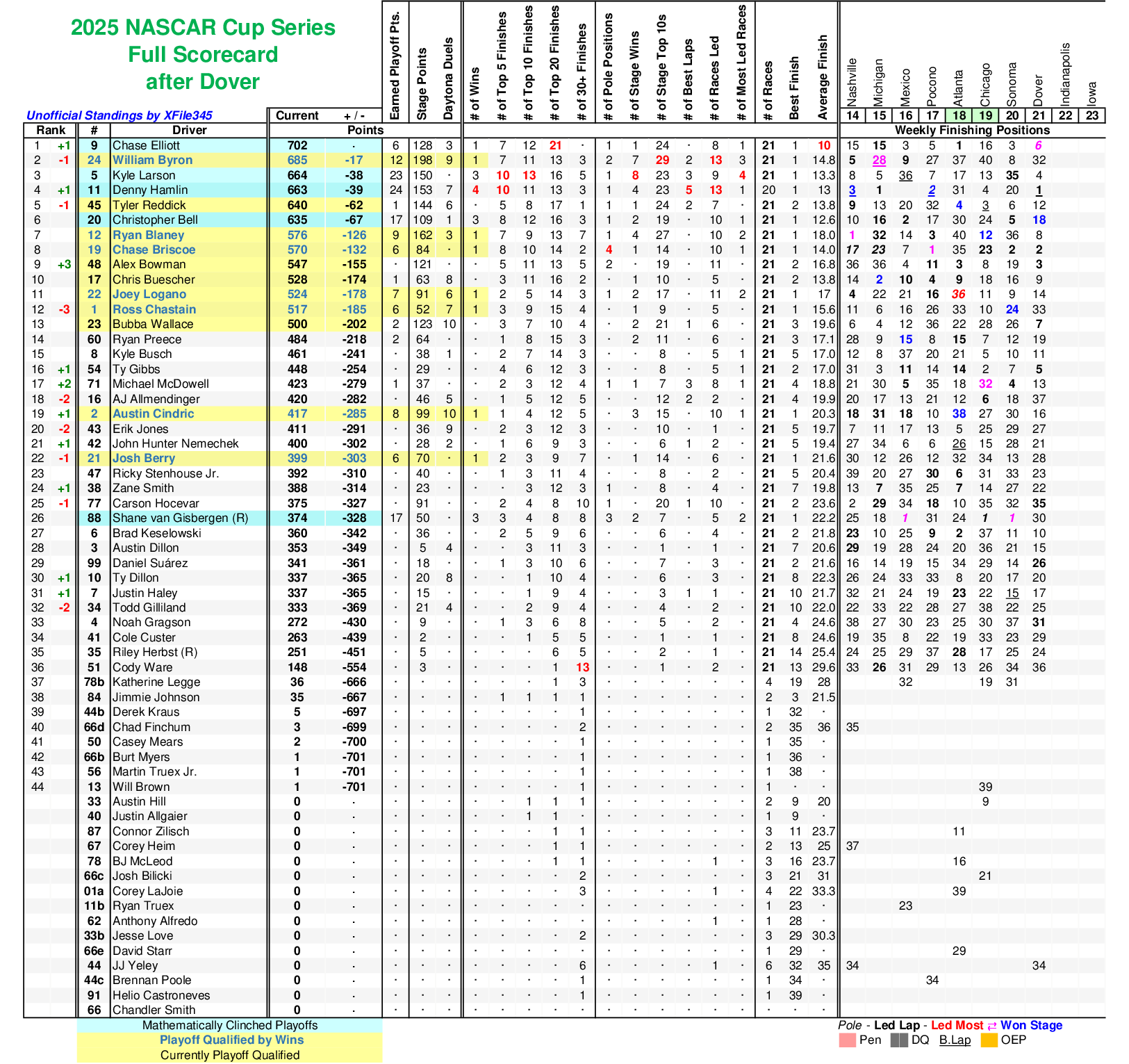Click the 'Earned Playoff Pts.' column header
This screenshot has height=1064, width=1129.
point(395,66)
